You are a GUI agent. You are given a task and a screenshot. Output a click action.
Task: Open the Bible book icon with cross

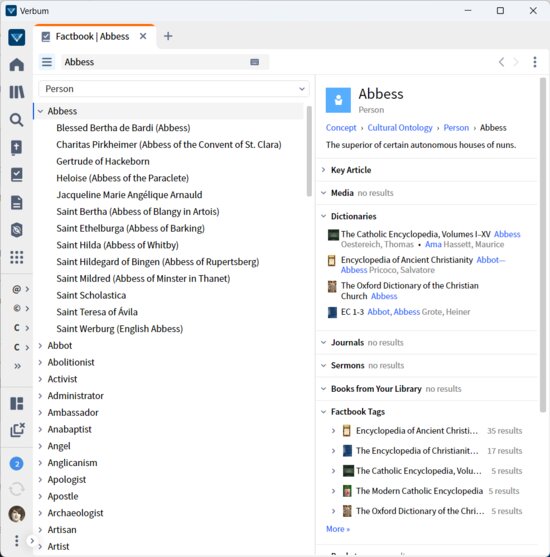(17, 147)
